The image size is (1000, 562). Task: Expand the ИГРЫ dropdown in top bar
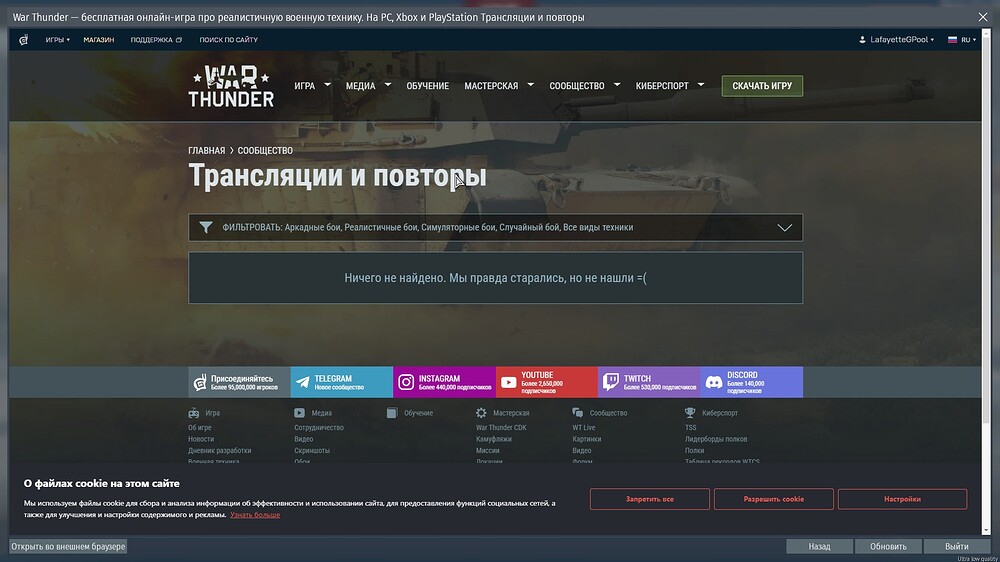[x=57, y=40]
